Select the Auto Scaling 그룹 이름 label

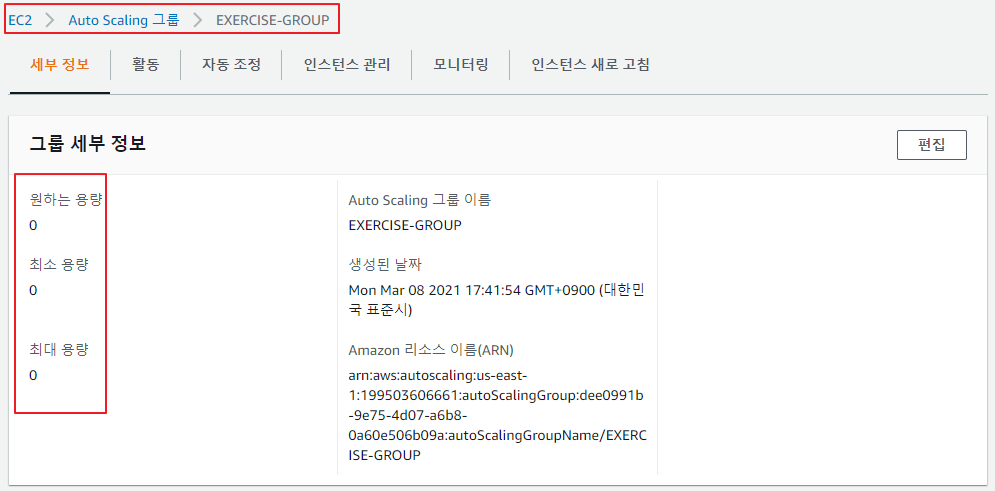pos(419,200)
